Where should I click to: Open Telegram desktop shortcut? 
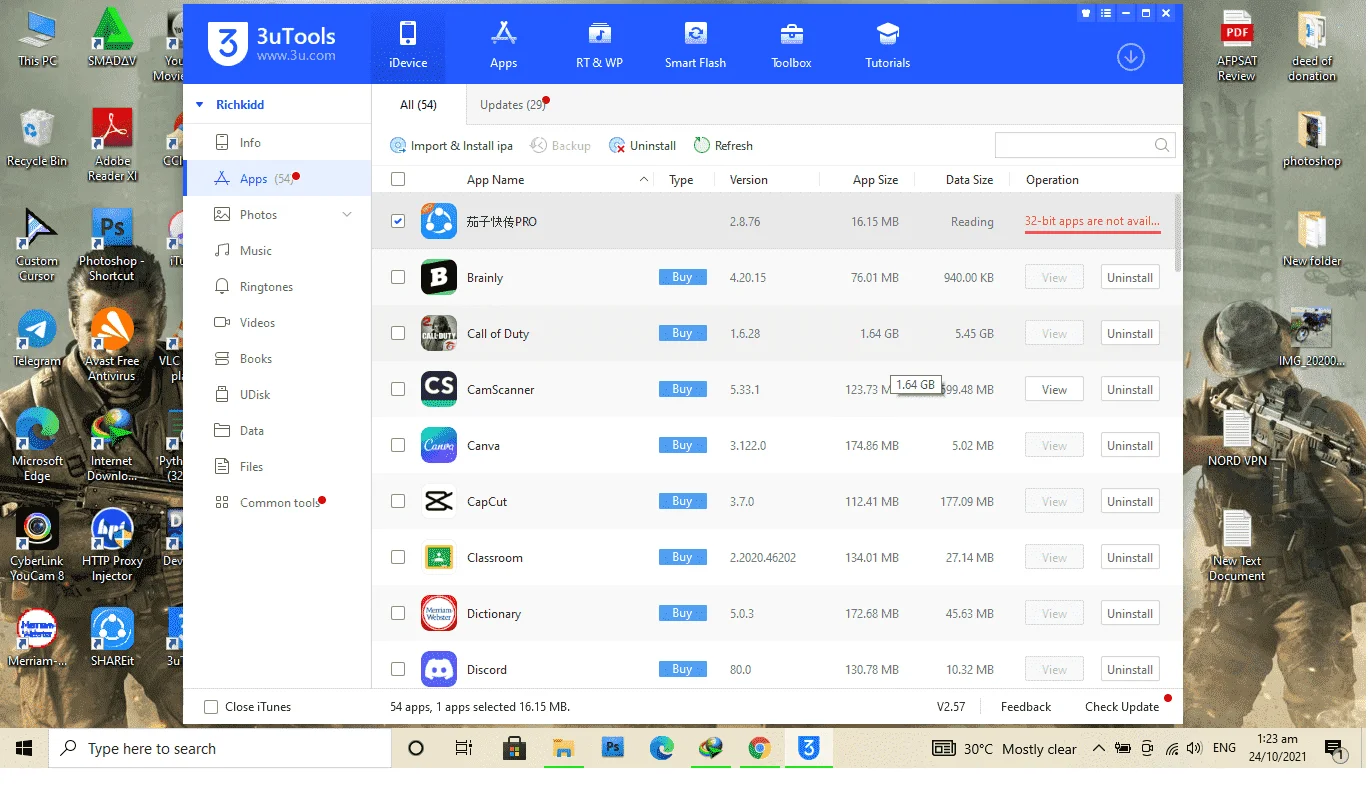pos(37,339)
